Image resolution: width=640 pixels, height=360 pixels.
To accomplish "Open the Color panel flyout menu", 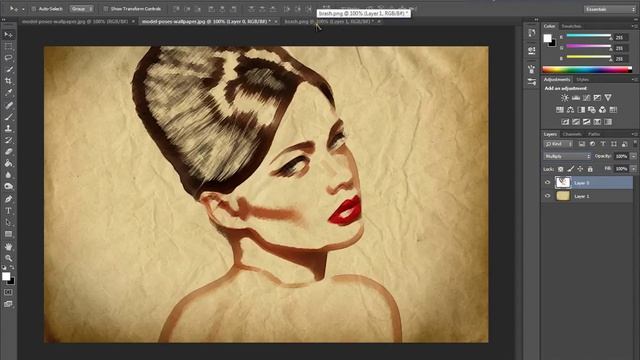I will pyautogui.click(x=634, y=26).
